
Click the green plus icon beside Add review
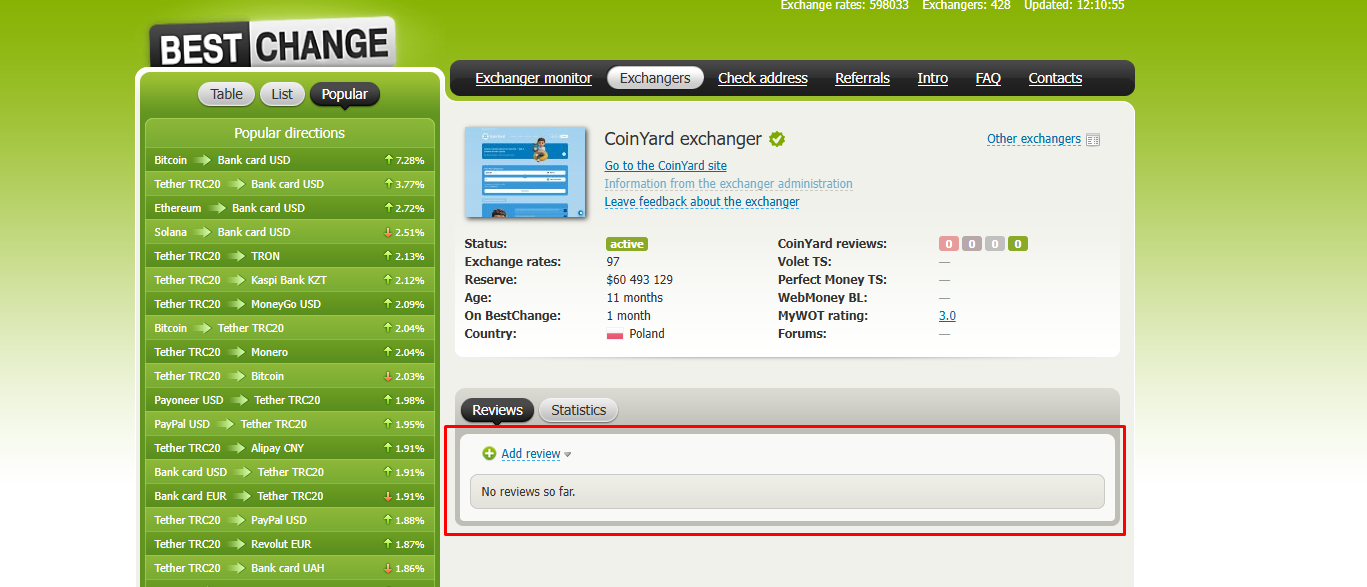[x=489, y=454]
